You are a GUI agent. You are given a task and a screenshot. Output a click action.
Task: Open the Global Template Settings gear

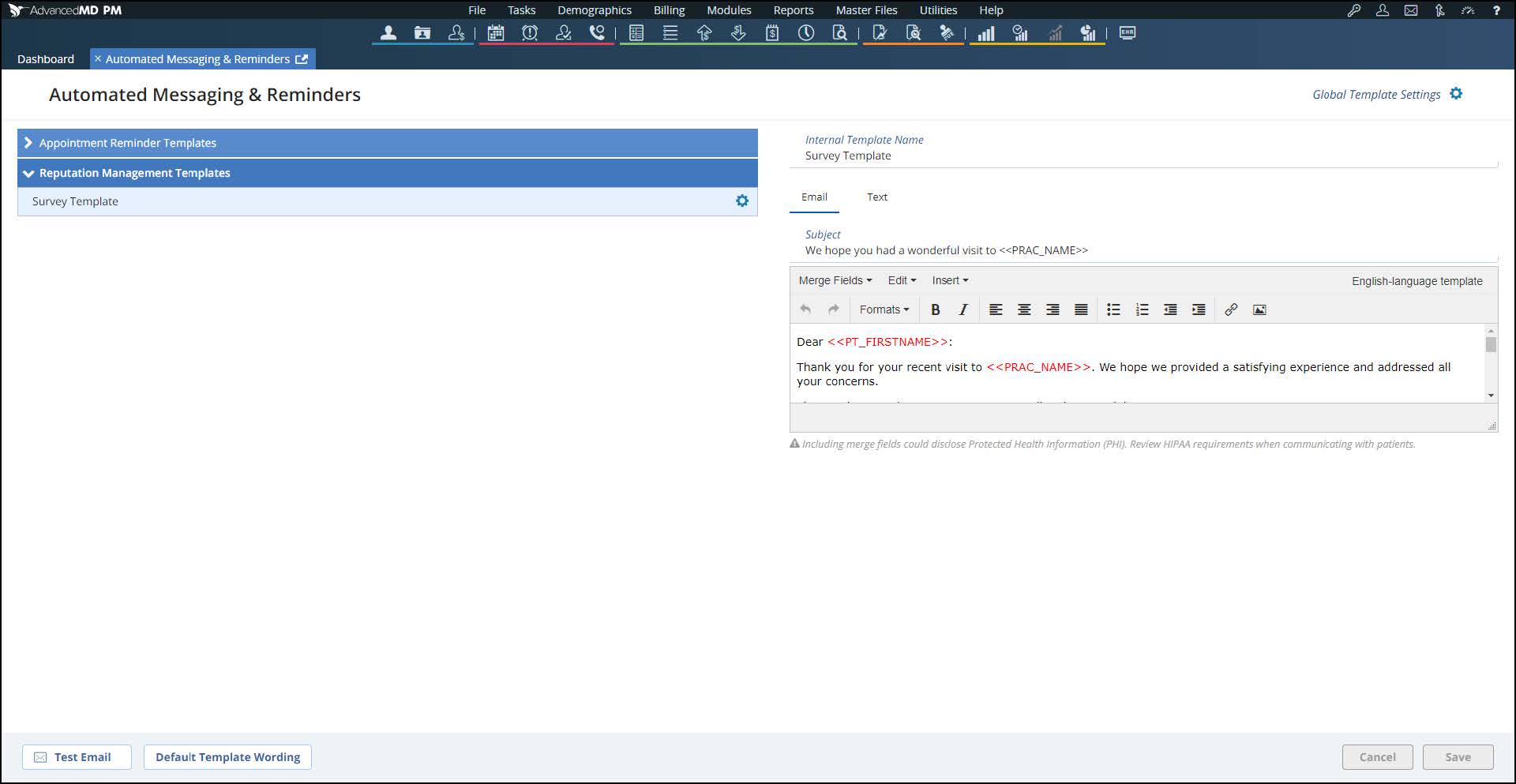click(1456, 94)
